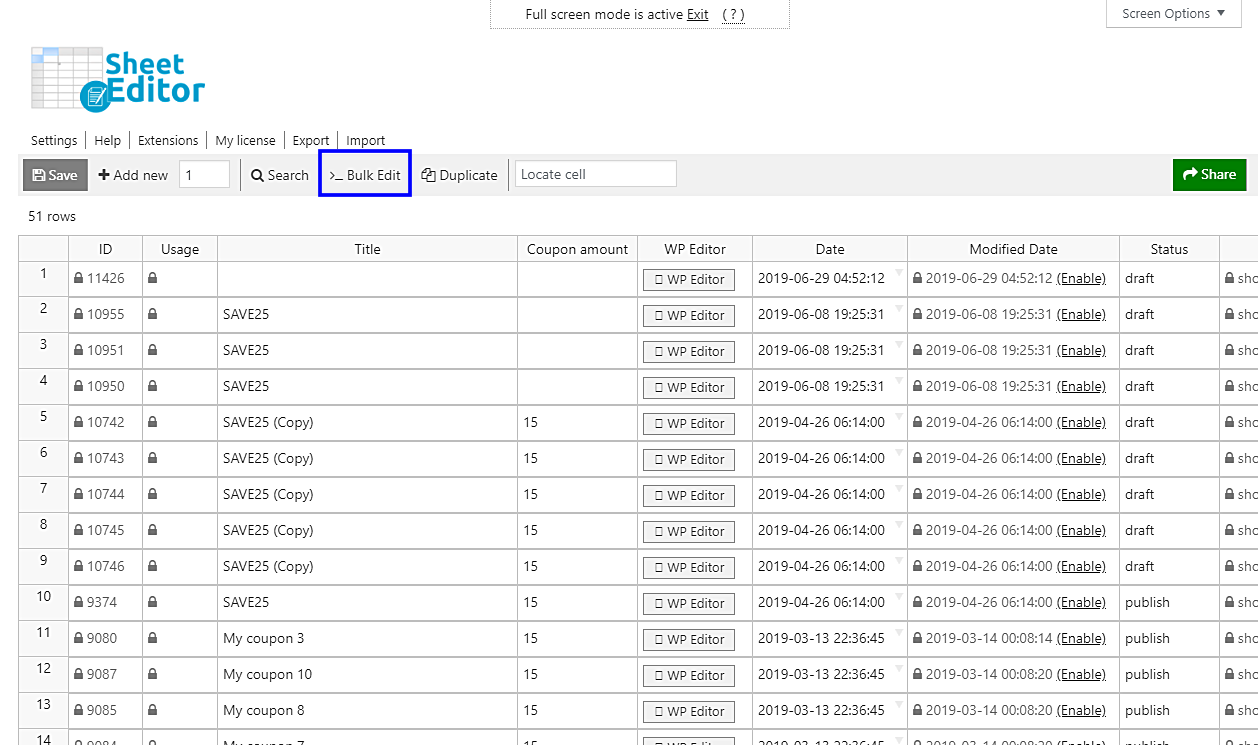Open the Import menu
Image resolution: width=1258 pixels, height=745 pixels.
(365, 141)
